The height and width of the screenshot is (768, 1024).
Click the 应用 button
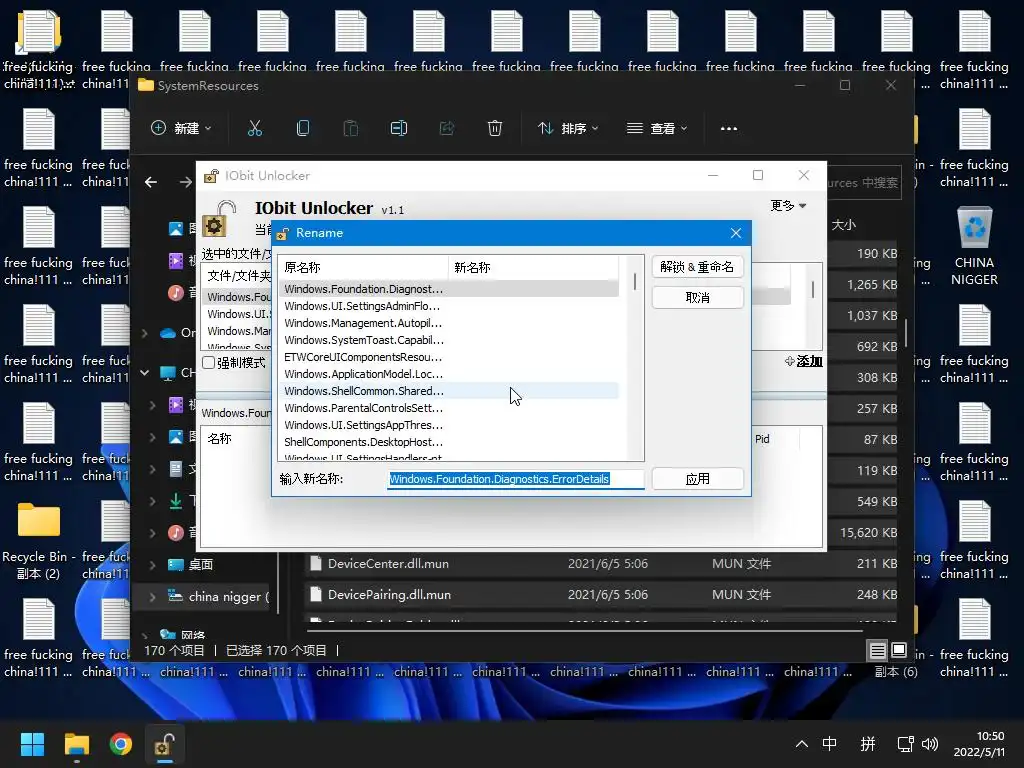pyautogui.click(x=697, y=479)
